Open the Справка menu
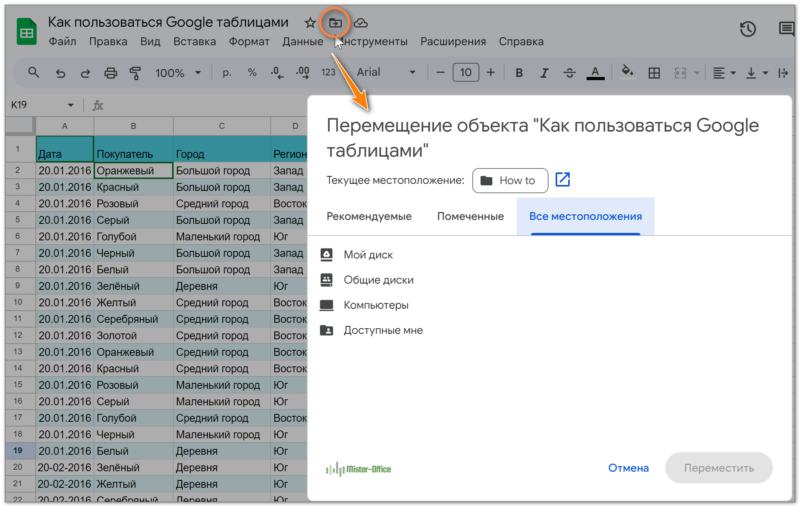 click(521, 41)
